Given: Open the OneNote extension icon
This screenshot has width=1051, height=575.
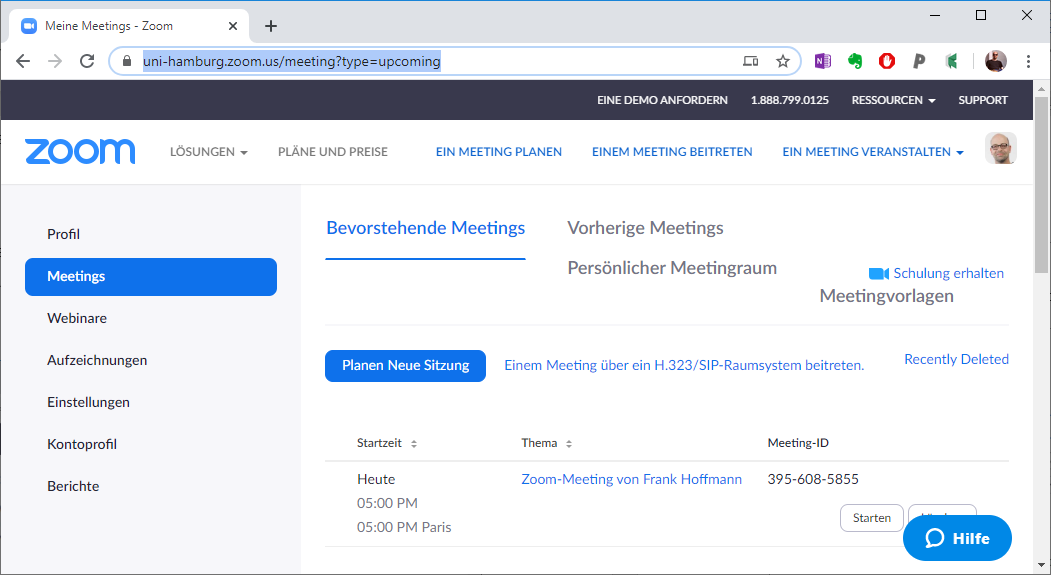Looking at the screenshot, I should [x=822, y=61].
